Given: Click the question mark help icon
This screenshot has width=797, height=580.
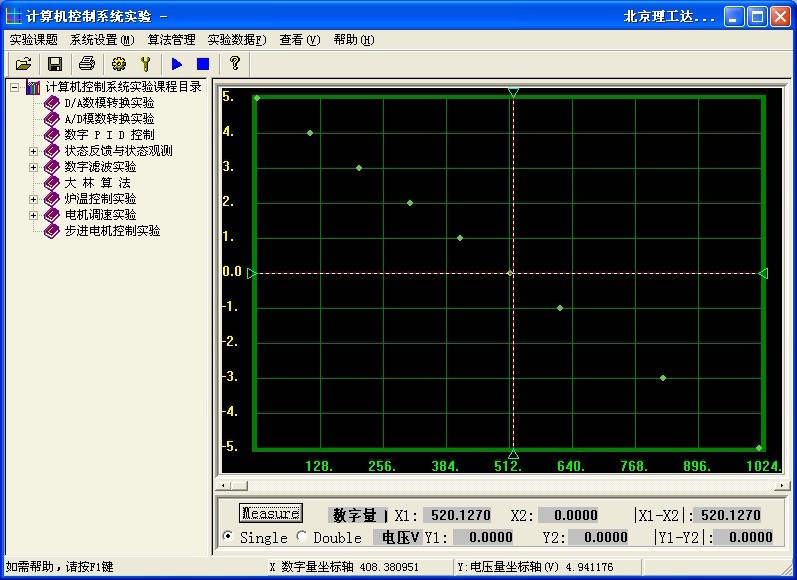Looking at the screenshot, I should [x=235, y=63].
